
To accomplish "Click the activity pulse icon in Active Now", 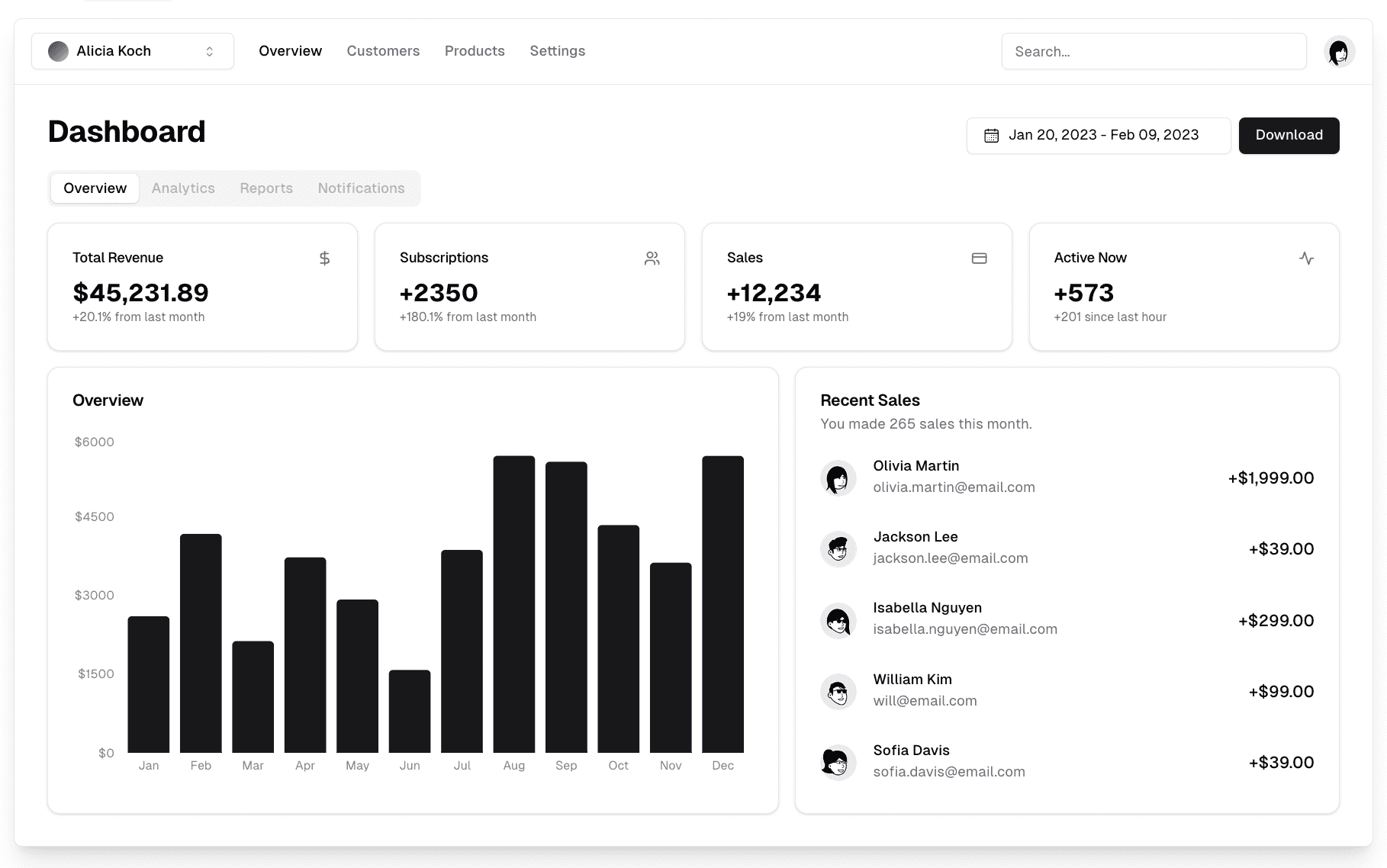I will pos(1306,259).
